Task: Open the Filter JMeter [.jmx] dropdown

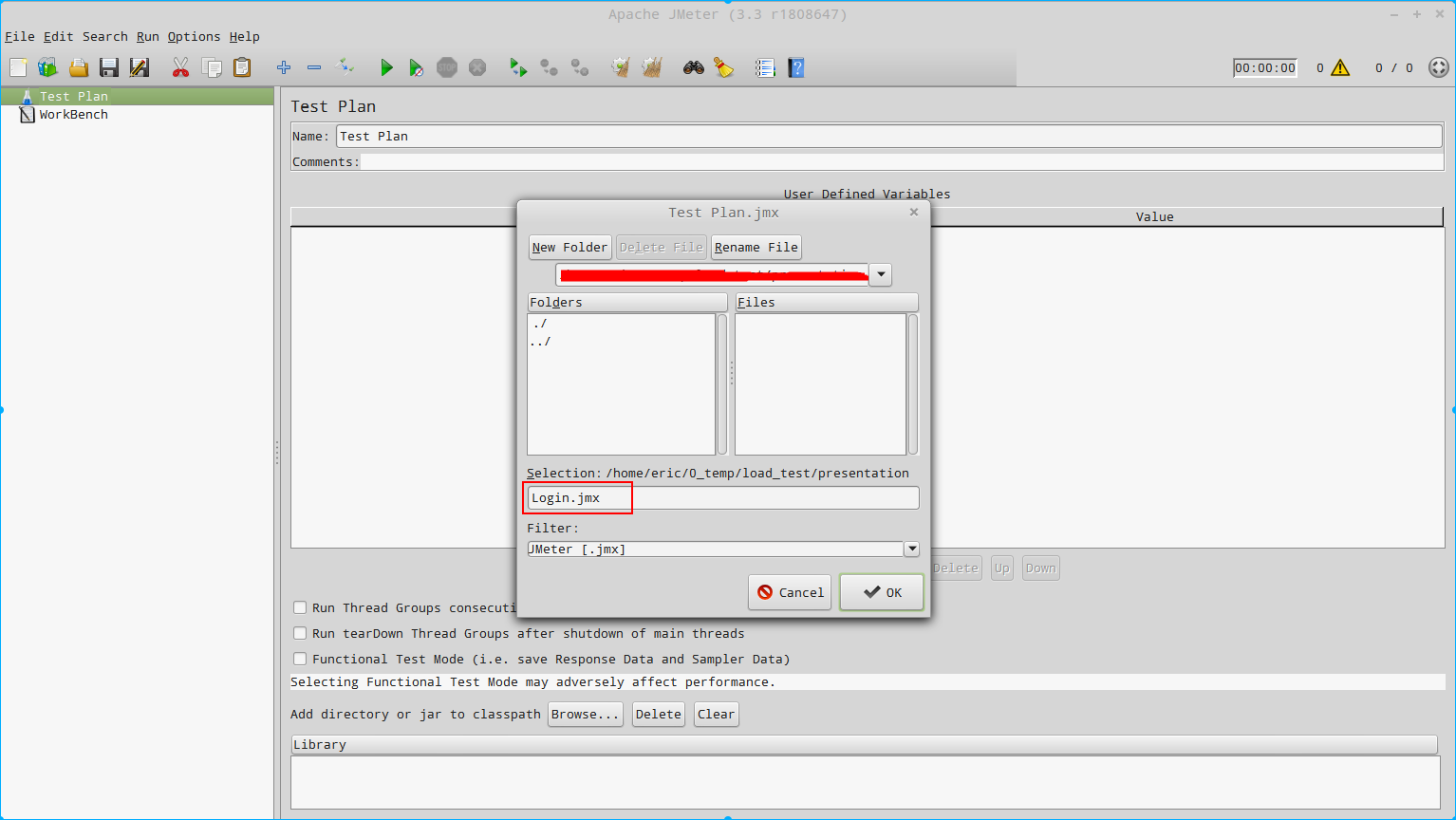Action: (x=912, y=549)
